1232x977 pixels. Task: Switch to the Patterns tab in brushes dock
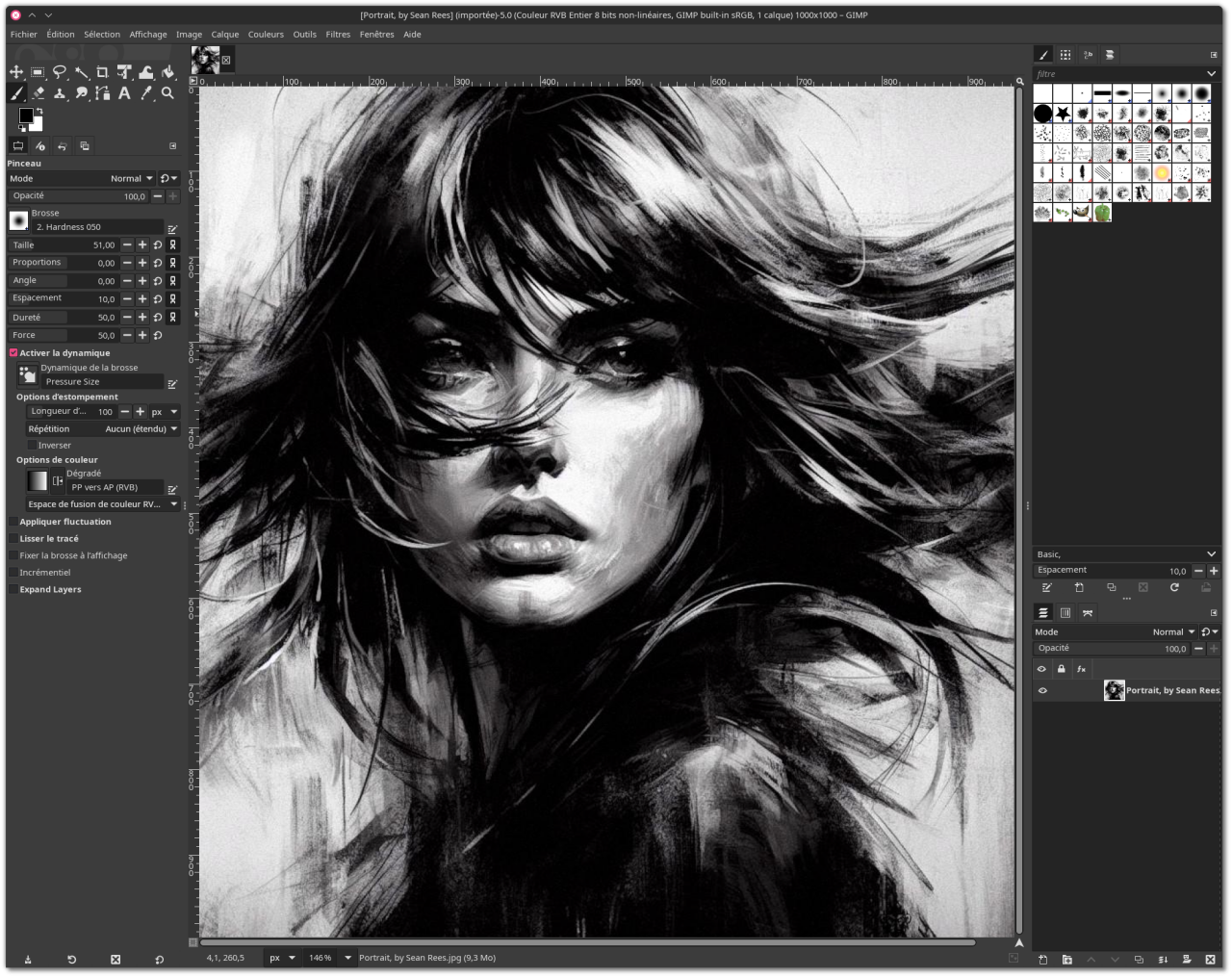1065,55
